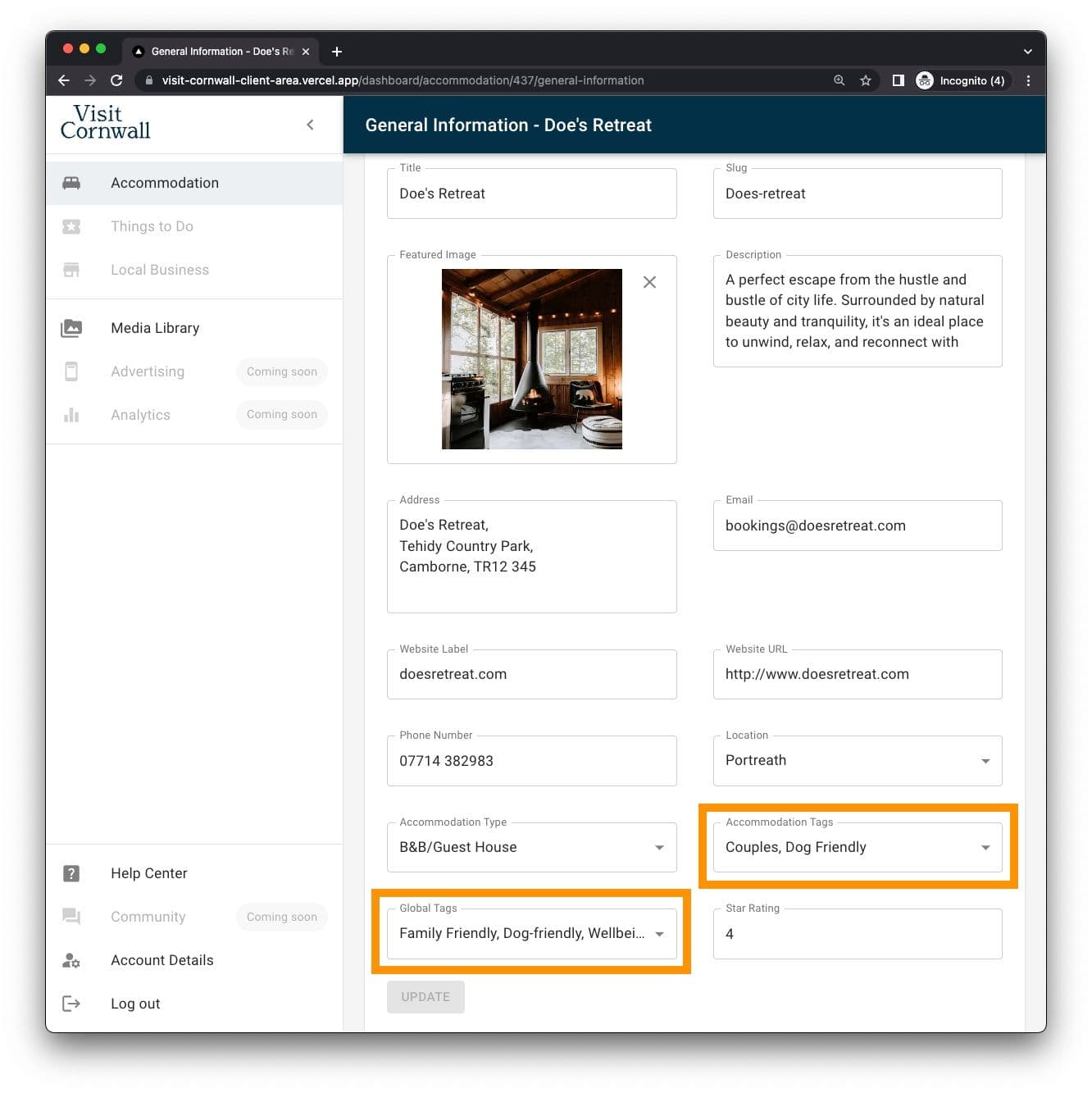Screen dimensions: 1092x1093
Task: Remove featured image with the X icon
Action: point(649,282)
